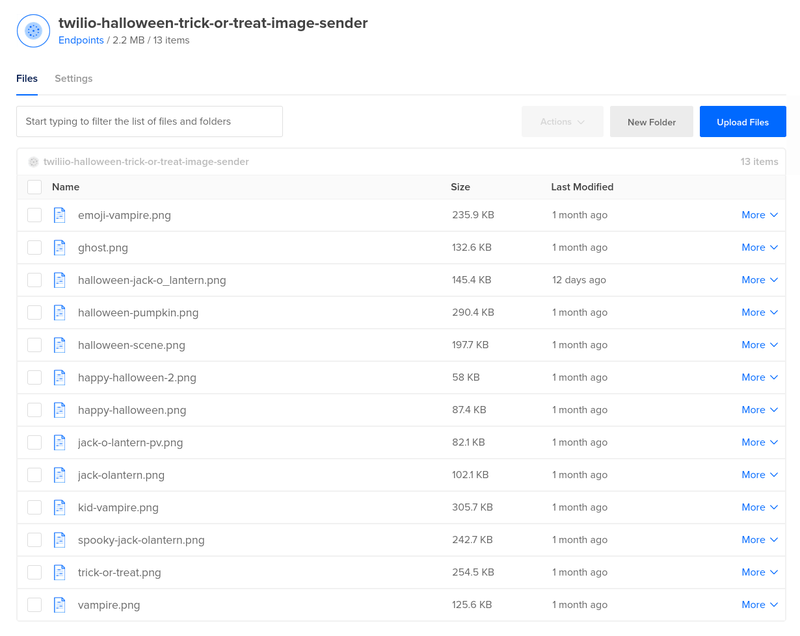Click file icon for halloween-scene.png
The height and width of the screenshot is (636, 800).
[x=60, y=345]
